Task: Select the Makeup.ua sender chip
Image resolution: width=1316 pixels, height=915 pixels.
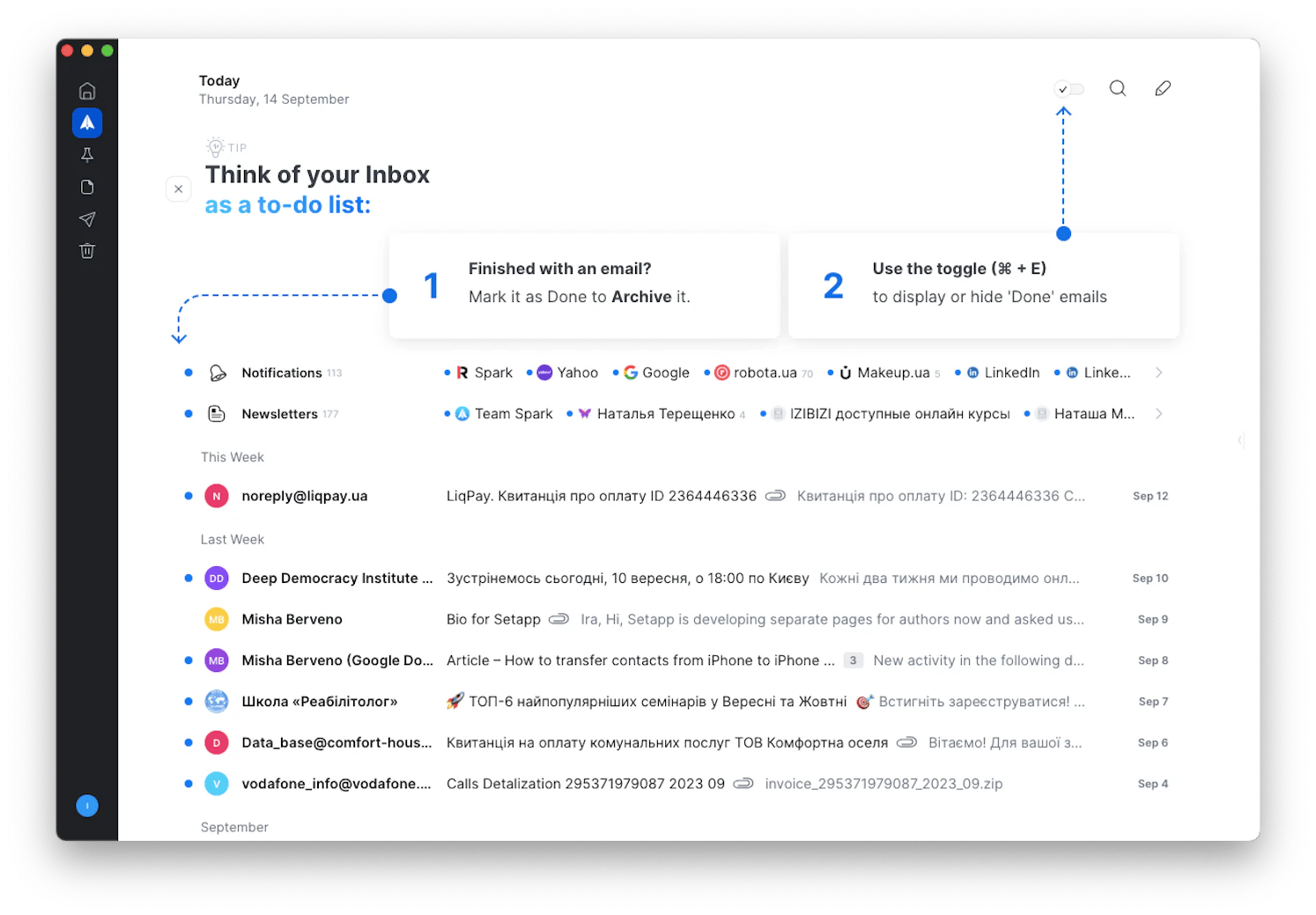Action: point(889,373)
